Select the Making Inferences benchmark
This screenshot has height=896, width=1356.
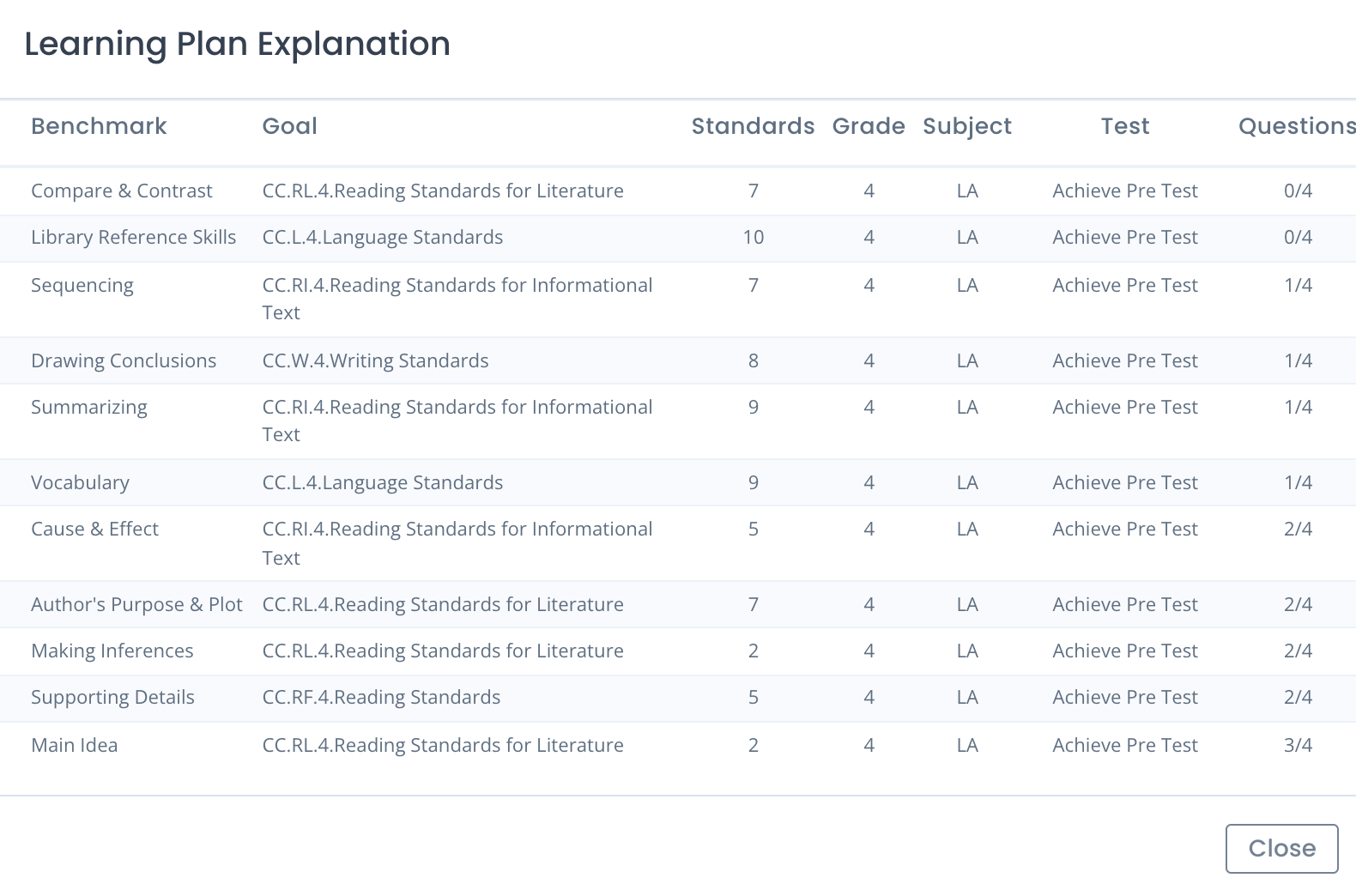click(112, 651)
